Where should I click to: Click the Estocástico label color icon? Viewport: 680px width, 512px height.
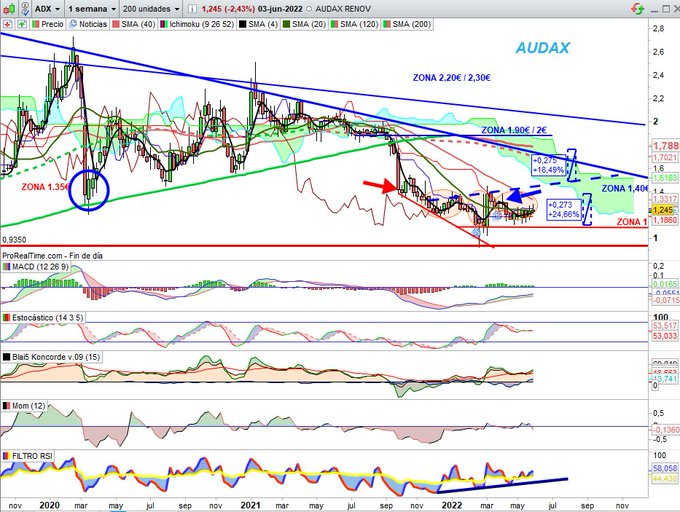pyautogui.click(x=7, y=318)
